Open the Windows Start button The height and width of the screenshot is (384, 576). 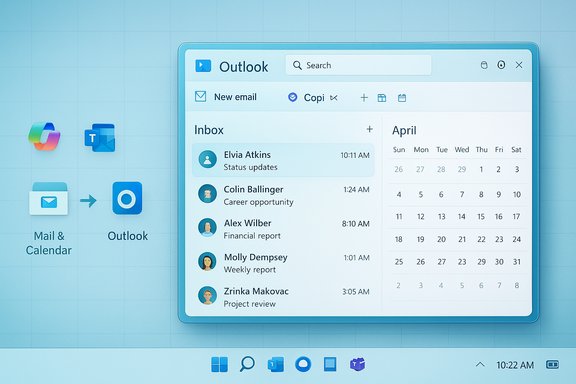click(x=220, y=365)
